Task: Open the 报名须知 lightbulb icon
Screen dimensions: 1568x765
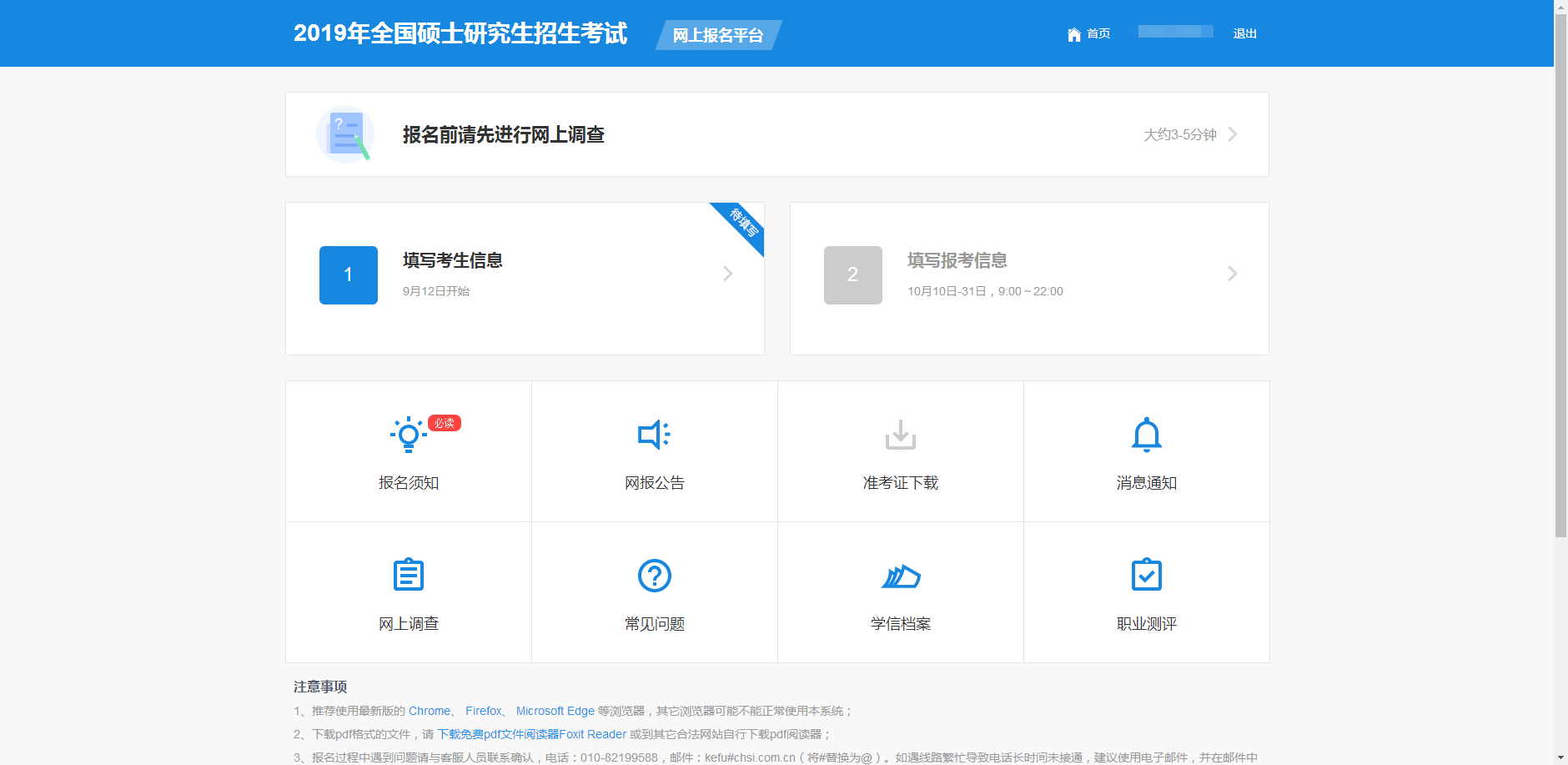Action: point(408,435)
